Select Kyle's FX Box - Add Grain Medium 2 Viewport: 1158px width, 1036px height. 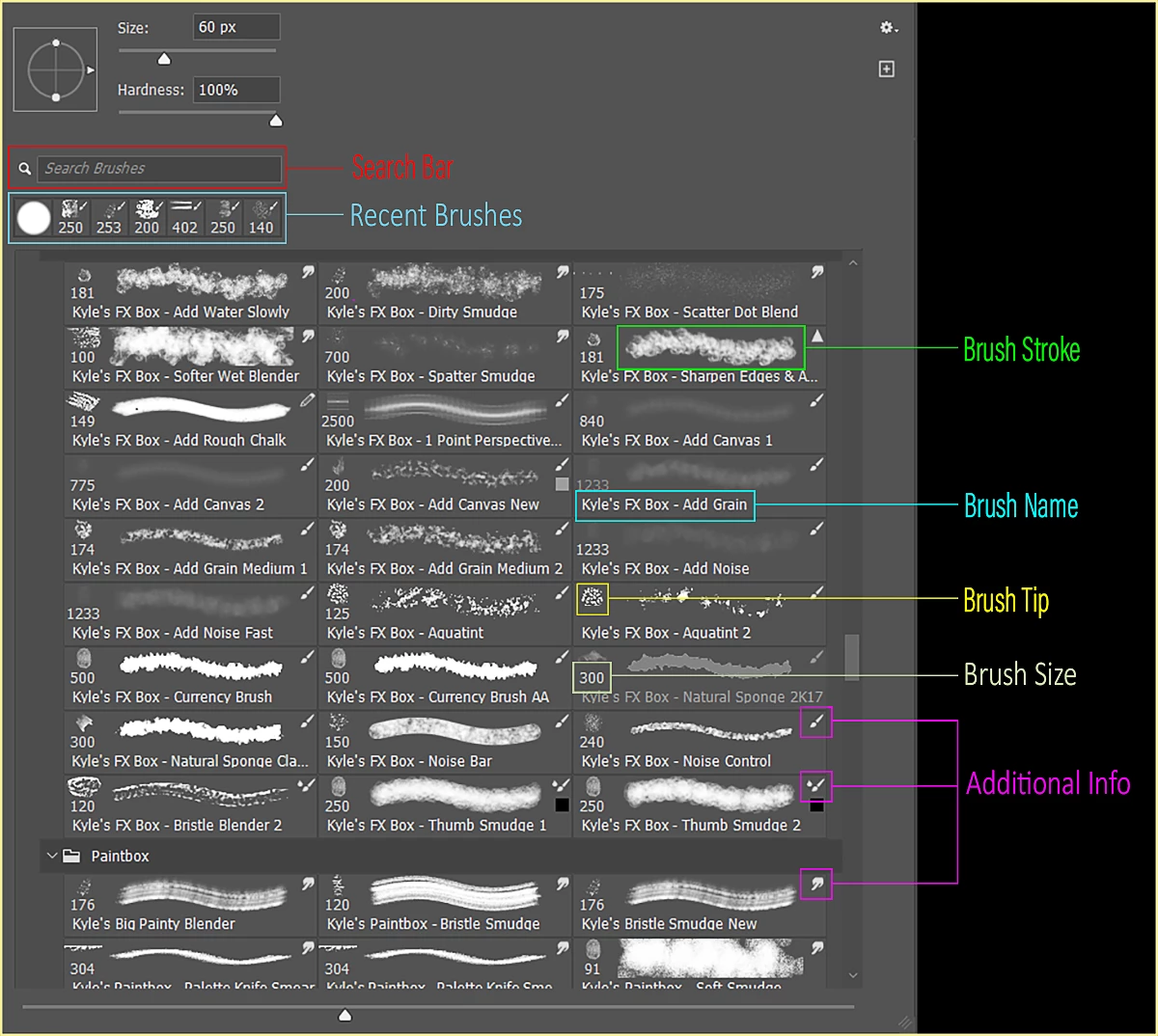(x=445, y=550)
